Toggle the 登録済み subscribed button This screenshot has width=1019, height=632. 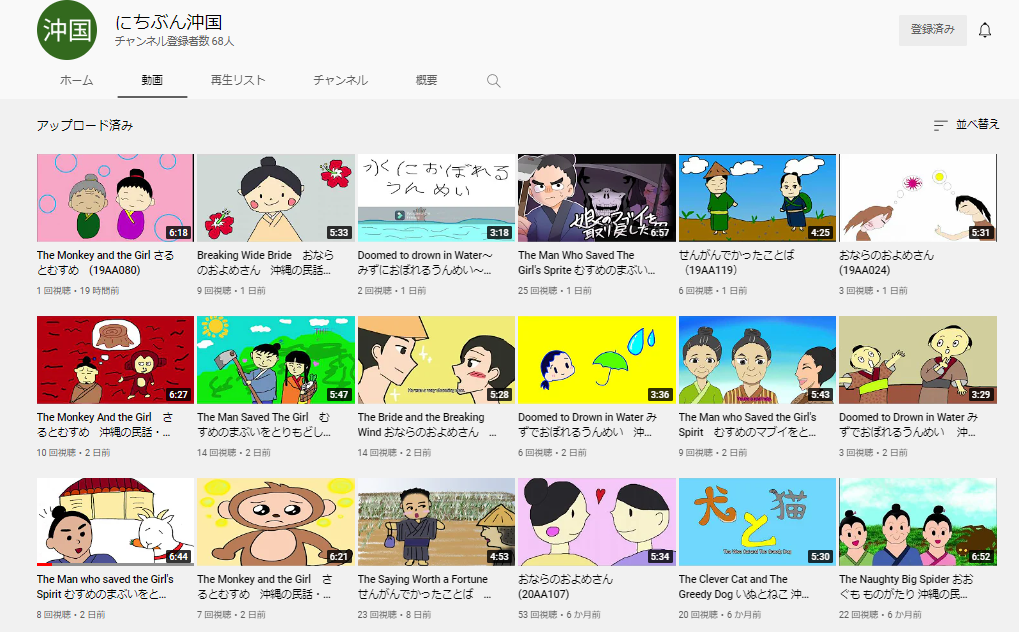click(932, 30)
